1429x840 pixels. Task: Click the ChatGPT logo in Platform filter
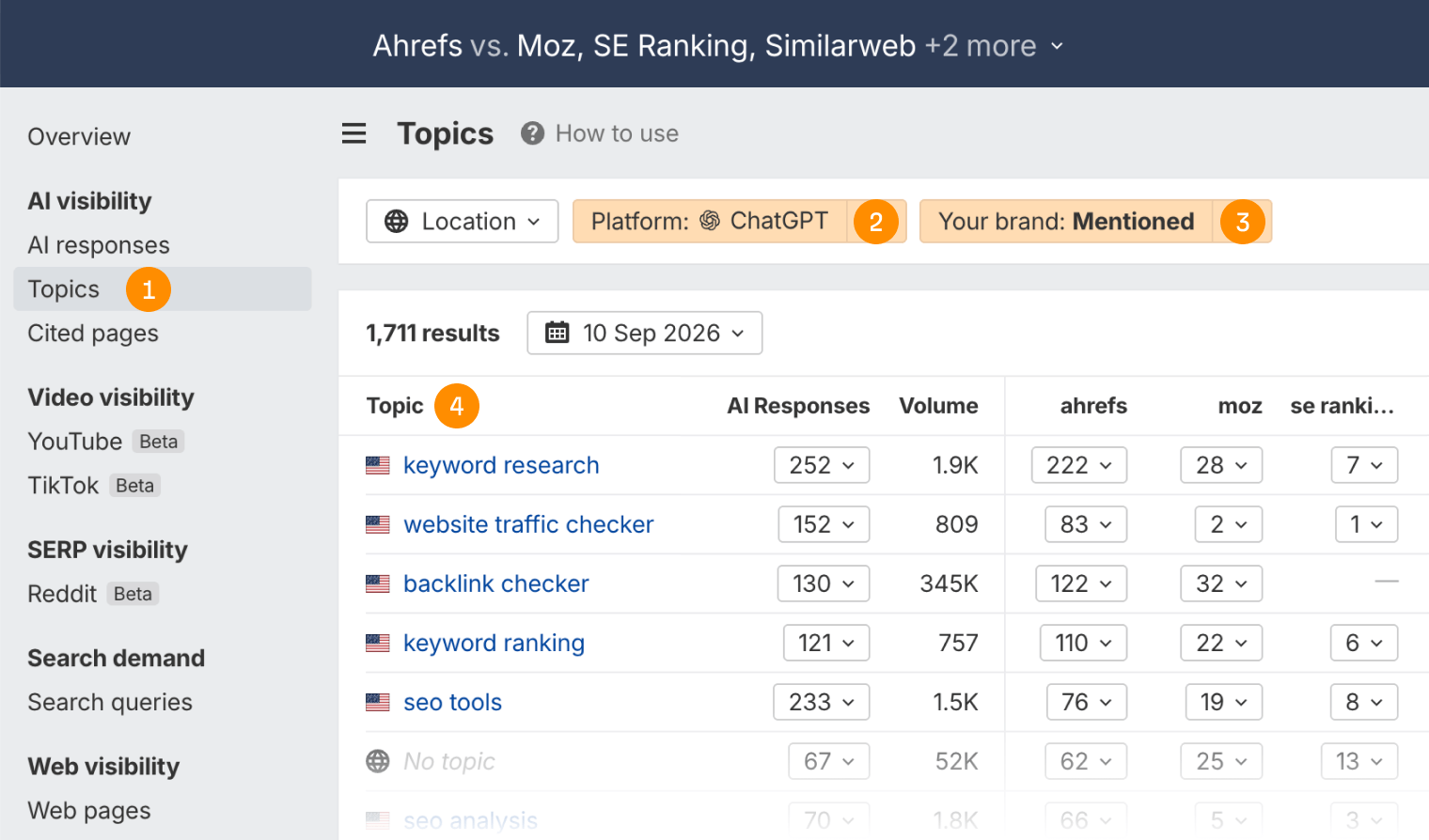[710, 221]
